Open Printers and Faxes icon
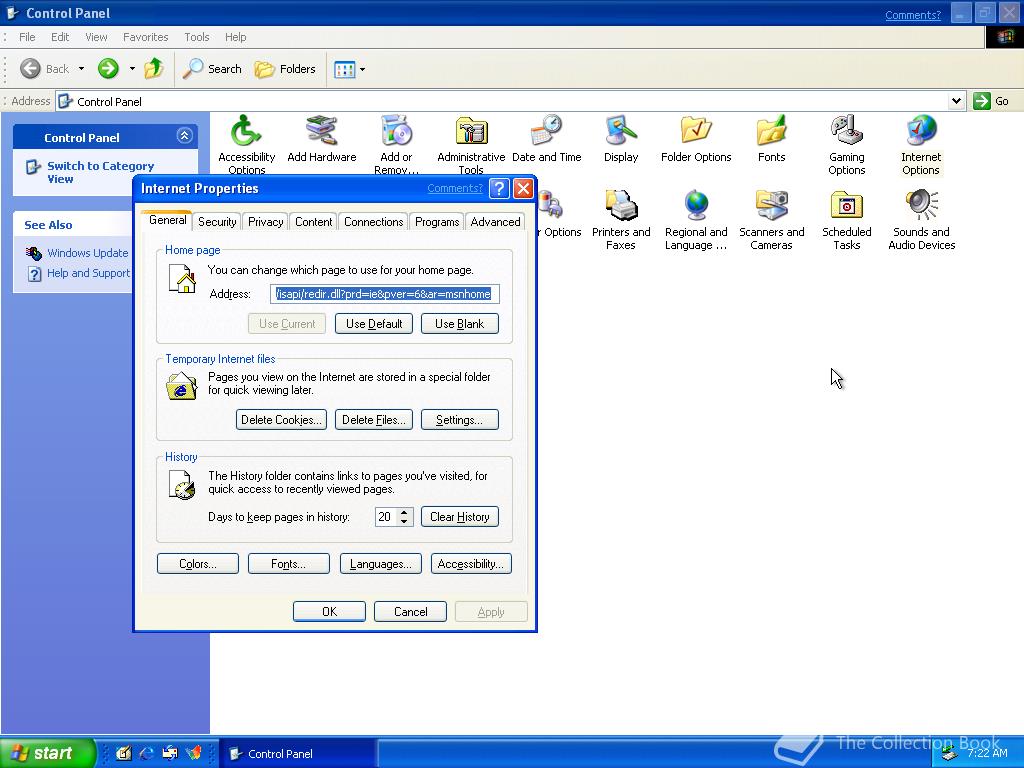This screenshot has height=768, width=1024. coord(620,220)
